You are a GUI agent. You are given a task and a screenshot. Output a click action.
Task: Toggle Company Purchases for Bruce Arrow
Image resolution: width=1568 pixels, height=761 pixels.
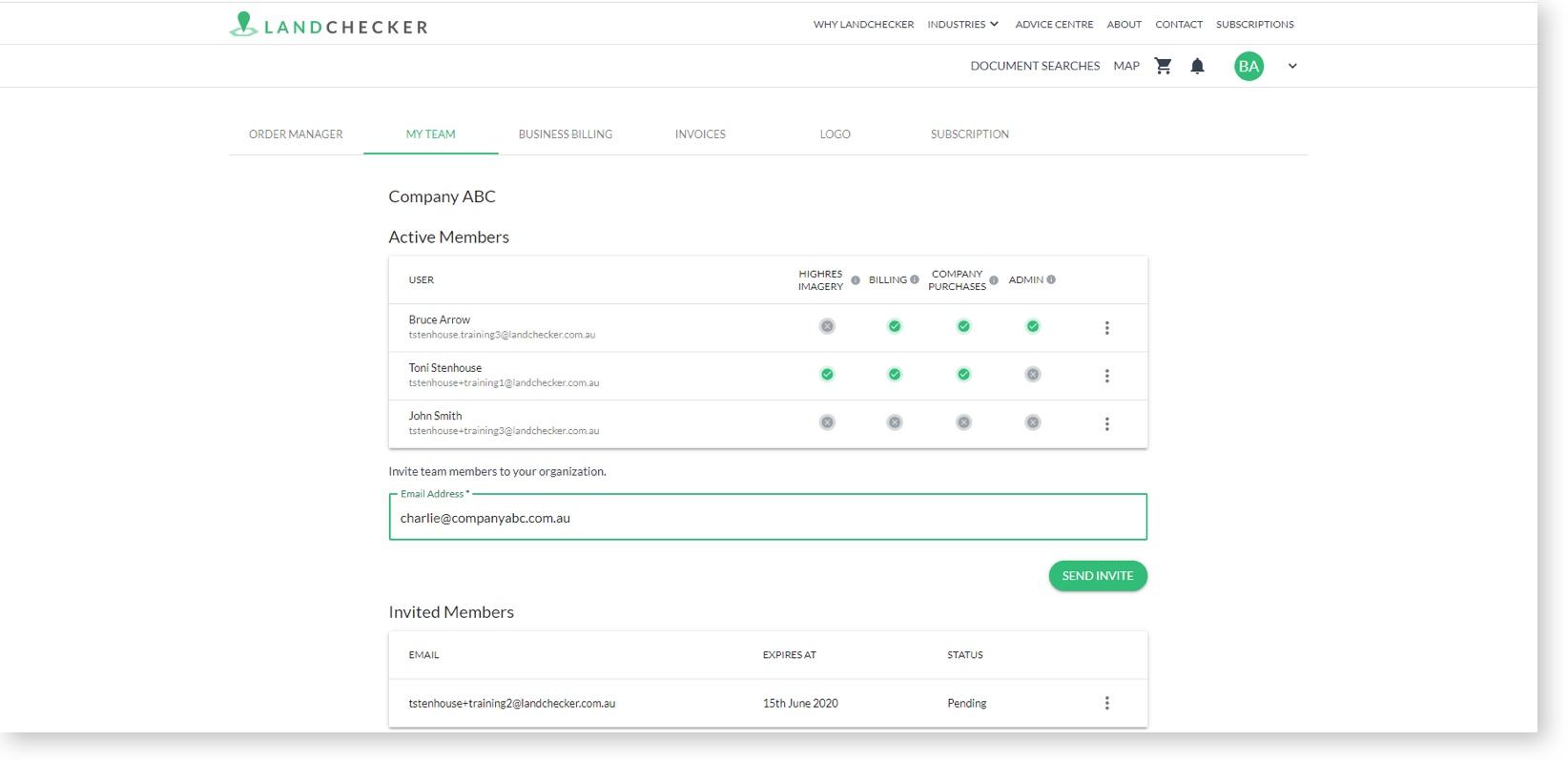[x=964, y=326]
